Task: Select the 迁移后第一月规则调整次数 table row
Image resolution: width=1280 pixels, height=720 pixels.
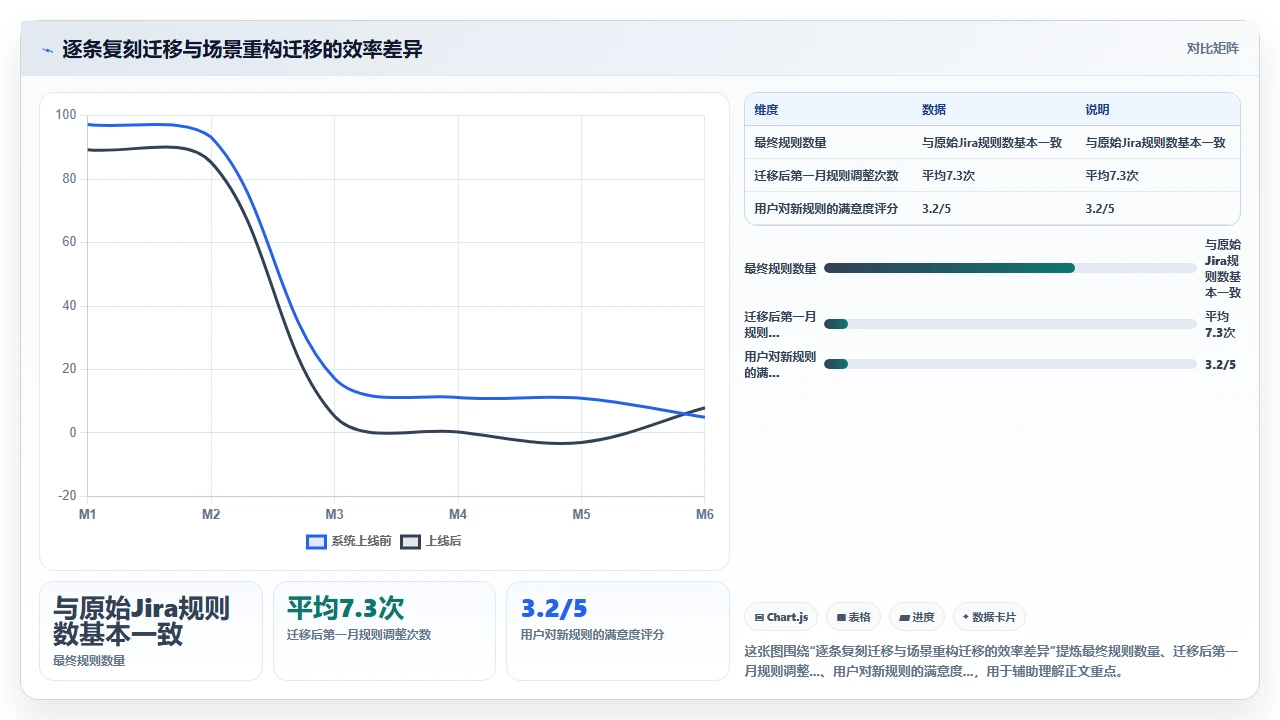Action: click(x=992, y=175)
